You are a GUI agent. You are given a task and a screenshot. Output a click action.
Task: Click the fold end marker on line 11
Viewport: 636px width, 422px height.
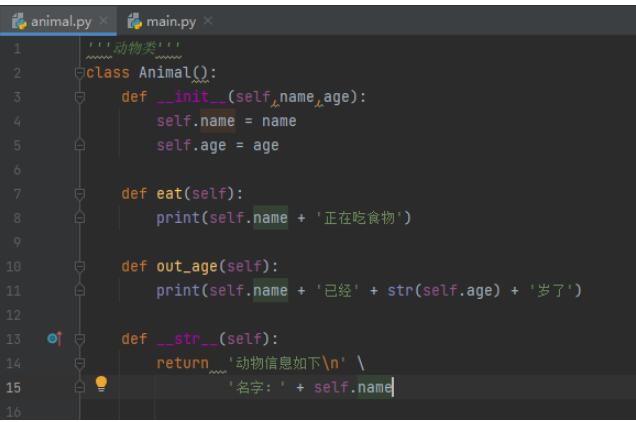[80, 291]
